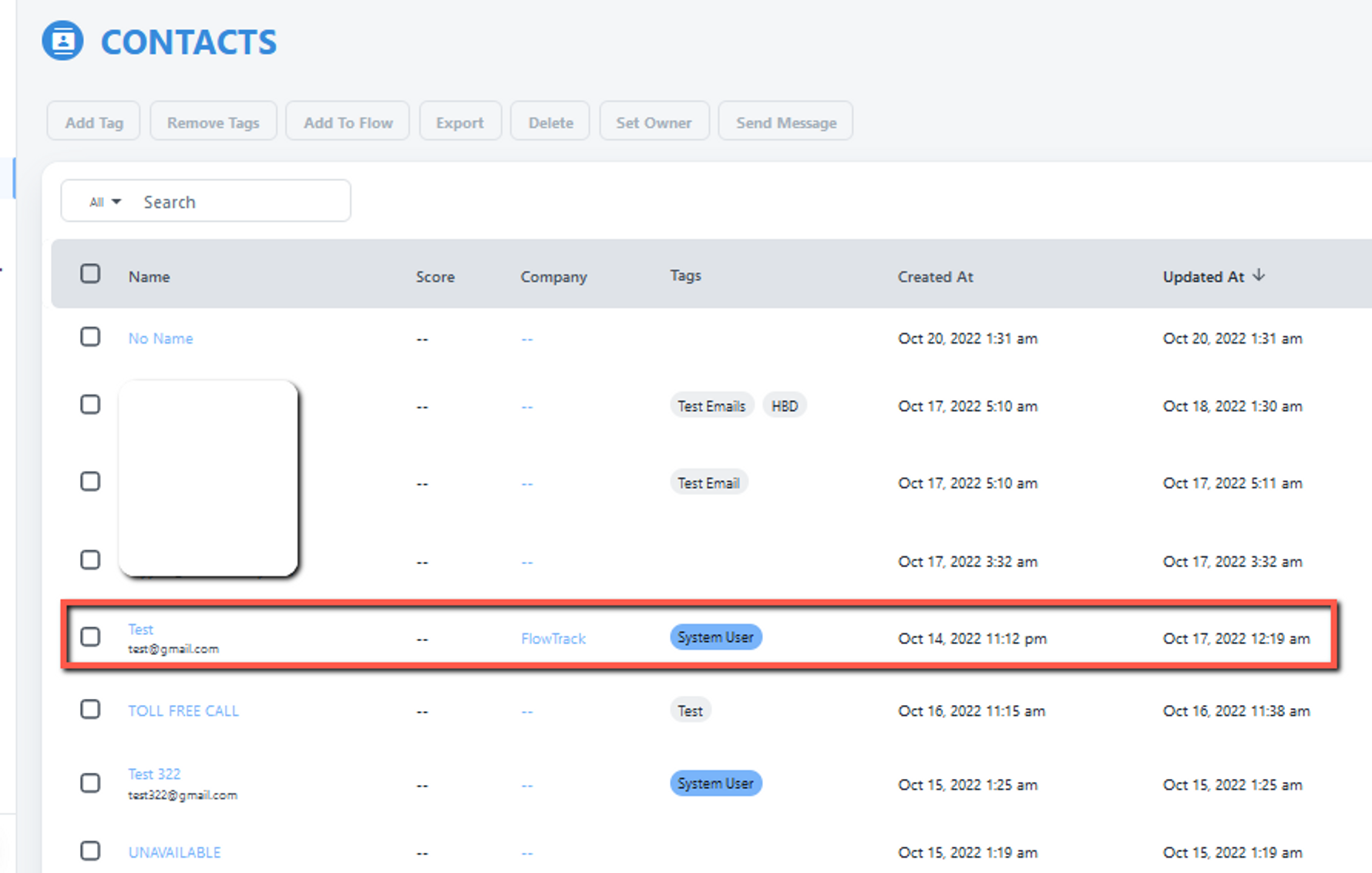Tick the TOLL FREE CALL checkbox

(90, 710)
